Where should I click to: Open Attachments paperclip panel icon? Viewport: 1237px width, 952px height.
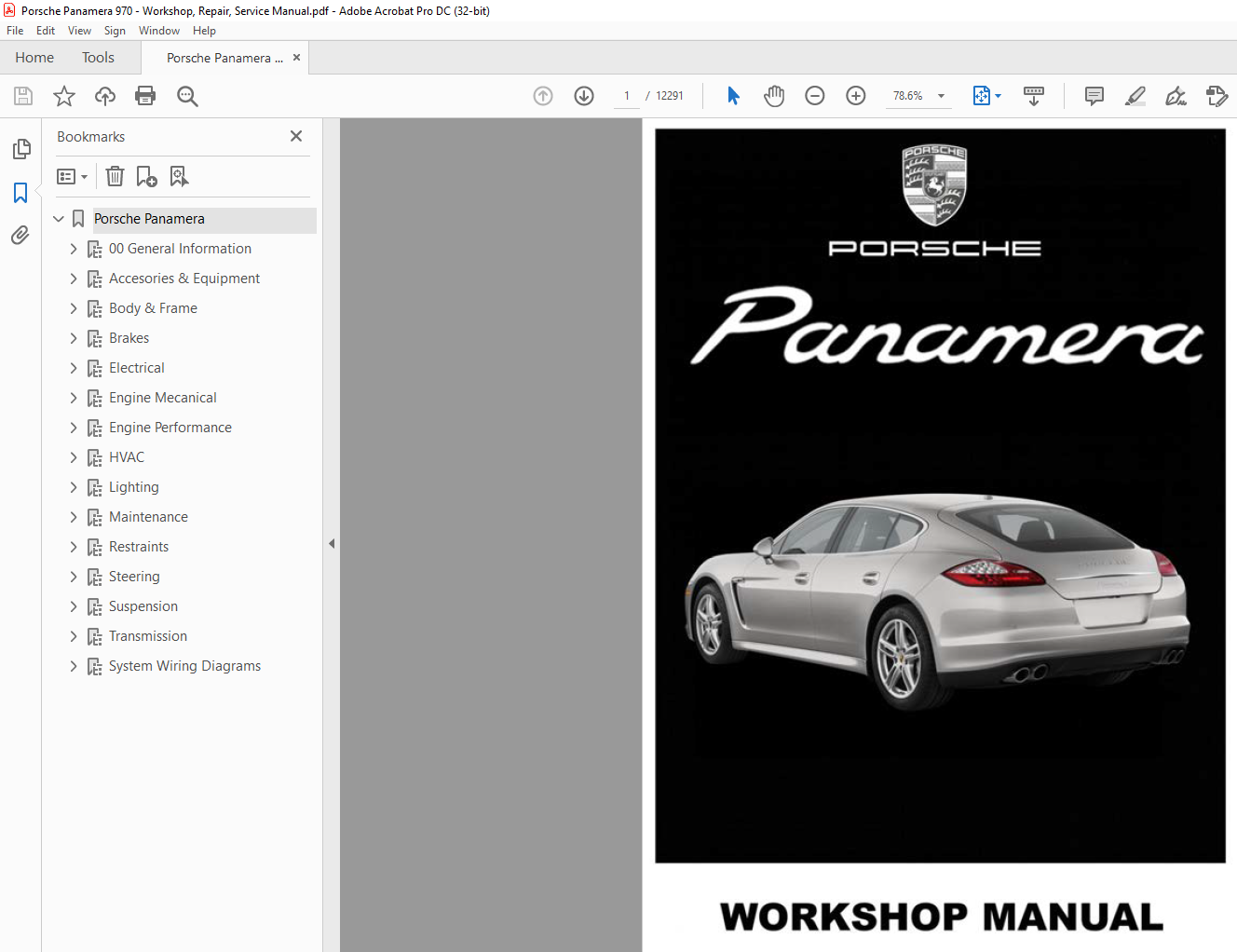[20, 235]
